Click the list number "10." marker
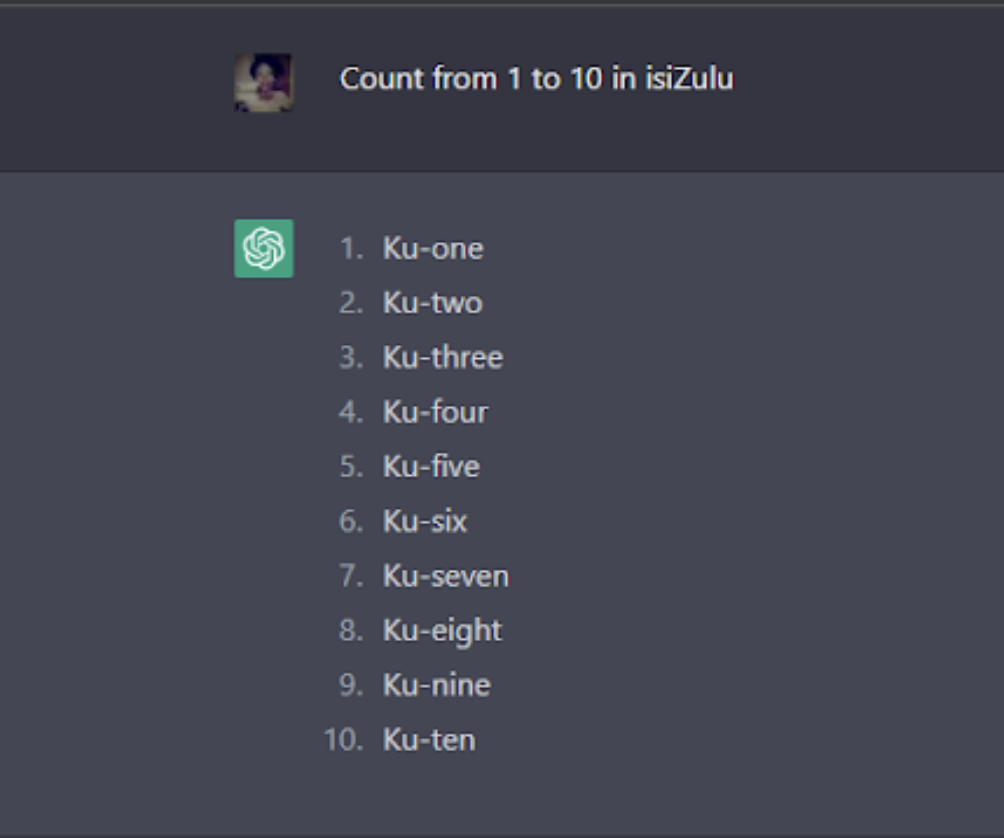Image resolution: width=1004 pixels, height=838 pixels. point(343,740)
